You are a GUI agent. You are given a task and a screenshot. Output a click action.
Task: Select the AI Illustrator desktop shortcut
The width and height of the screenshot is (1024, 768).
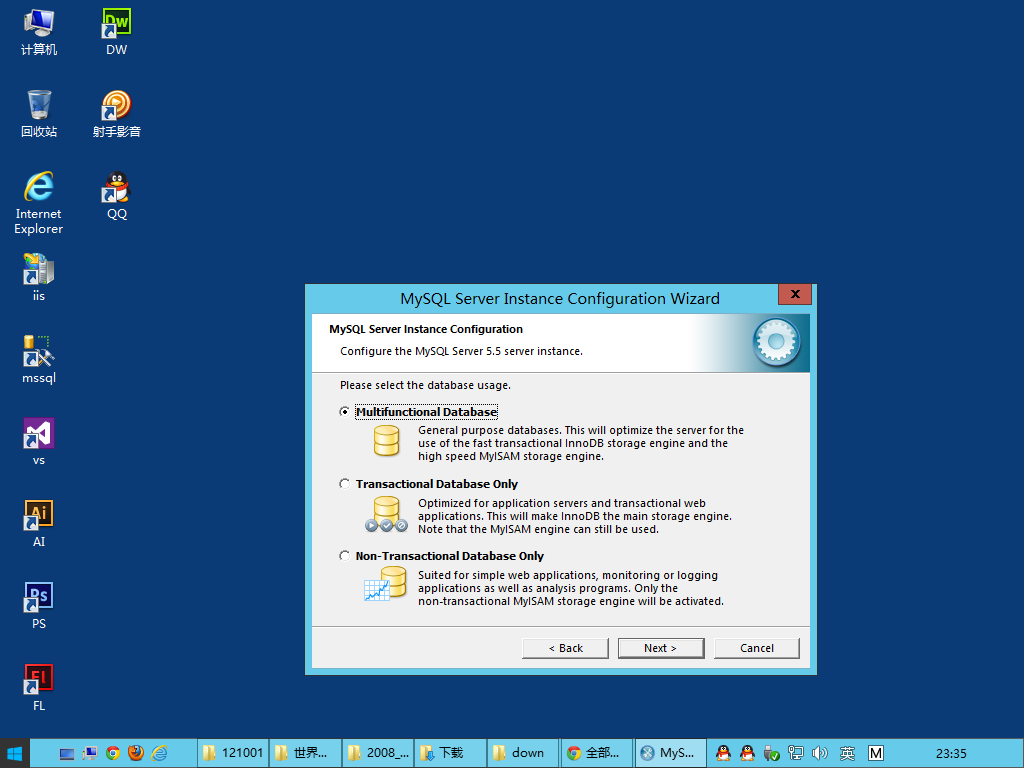pyautogui.click(x=39, y=524)
